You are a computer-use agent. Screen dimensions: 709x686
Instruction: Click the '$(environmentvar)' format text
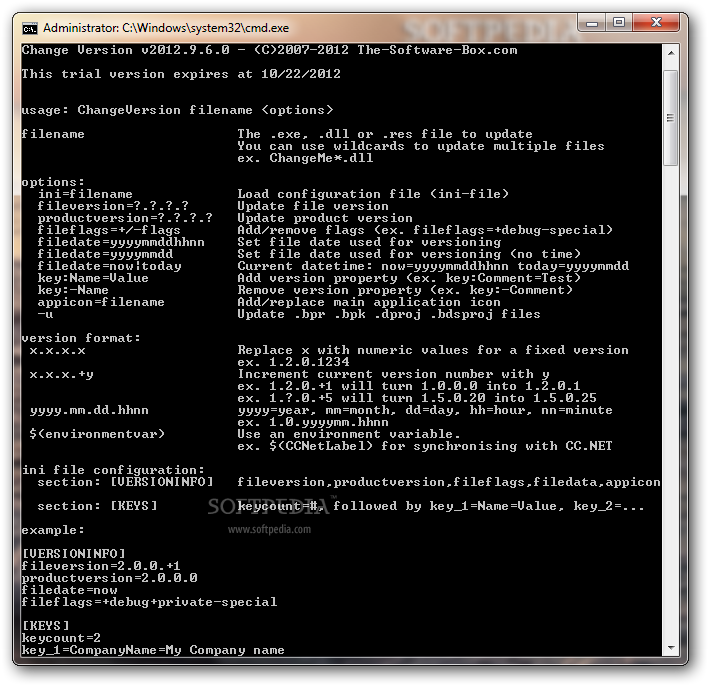pos(97,434)
